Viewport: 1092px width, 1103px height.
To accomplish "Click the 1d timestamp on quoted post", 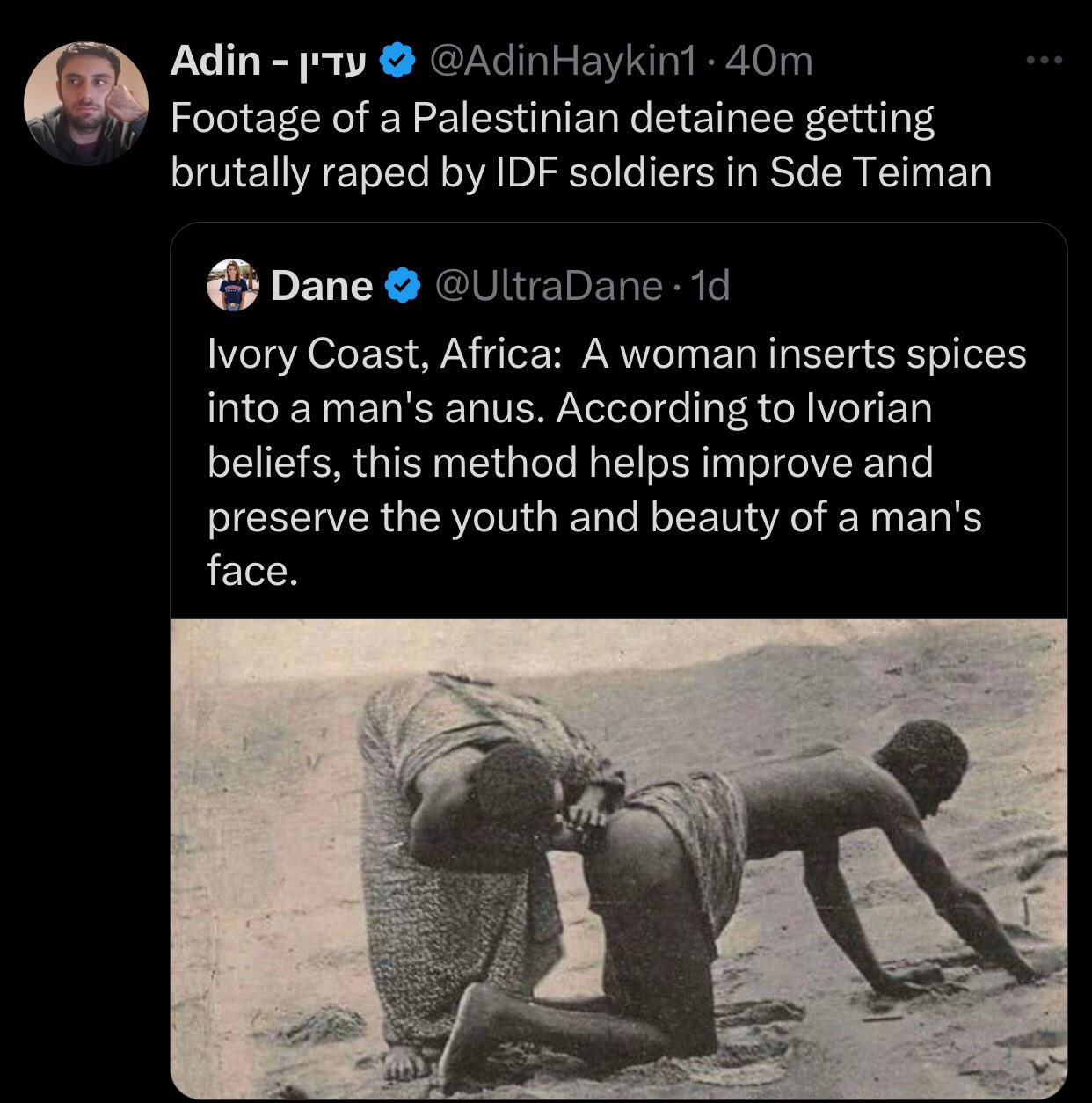I will (710, 286).
